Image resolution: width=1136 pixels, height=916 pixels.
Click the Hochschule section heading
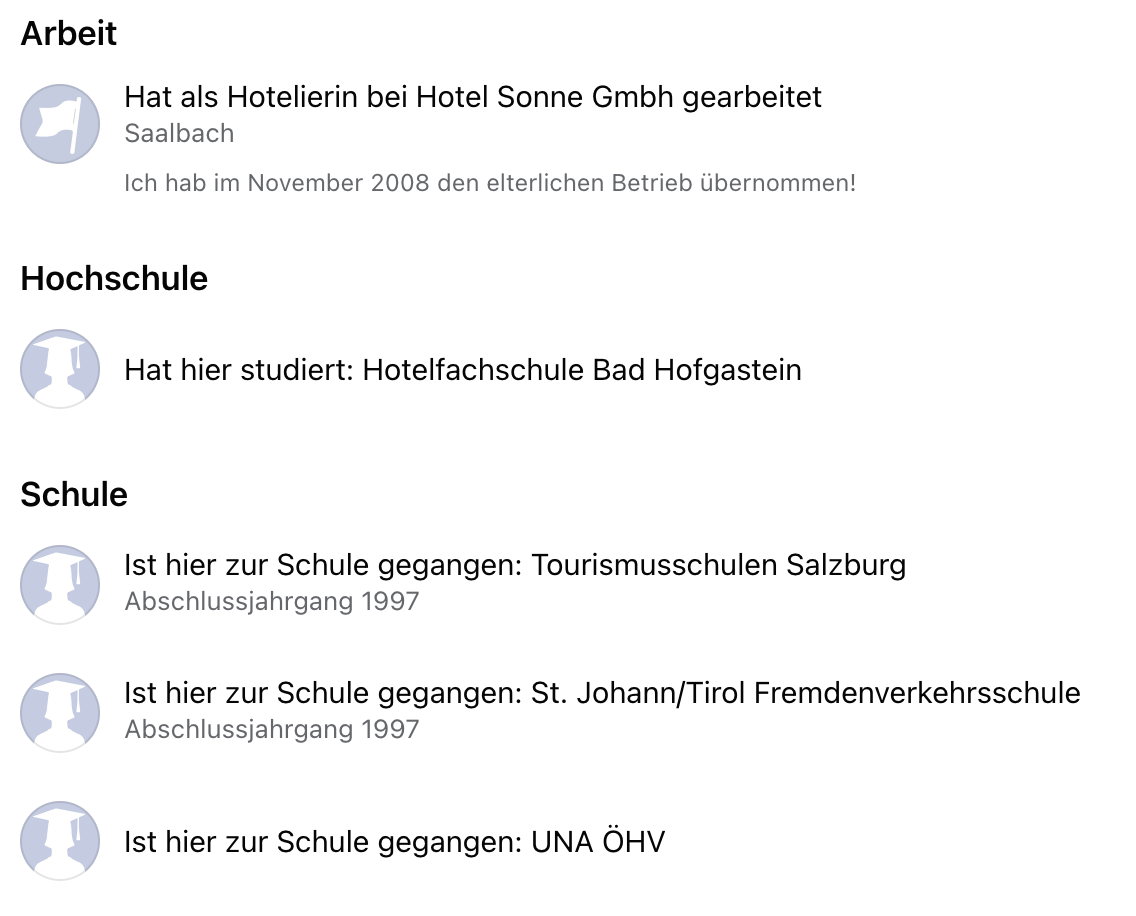(x=114, y=278)
